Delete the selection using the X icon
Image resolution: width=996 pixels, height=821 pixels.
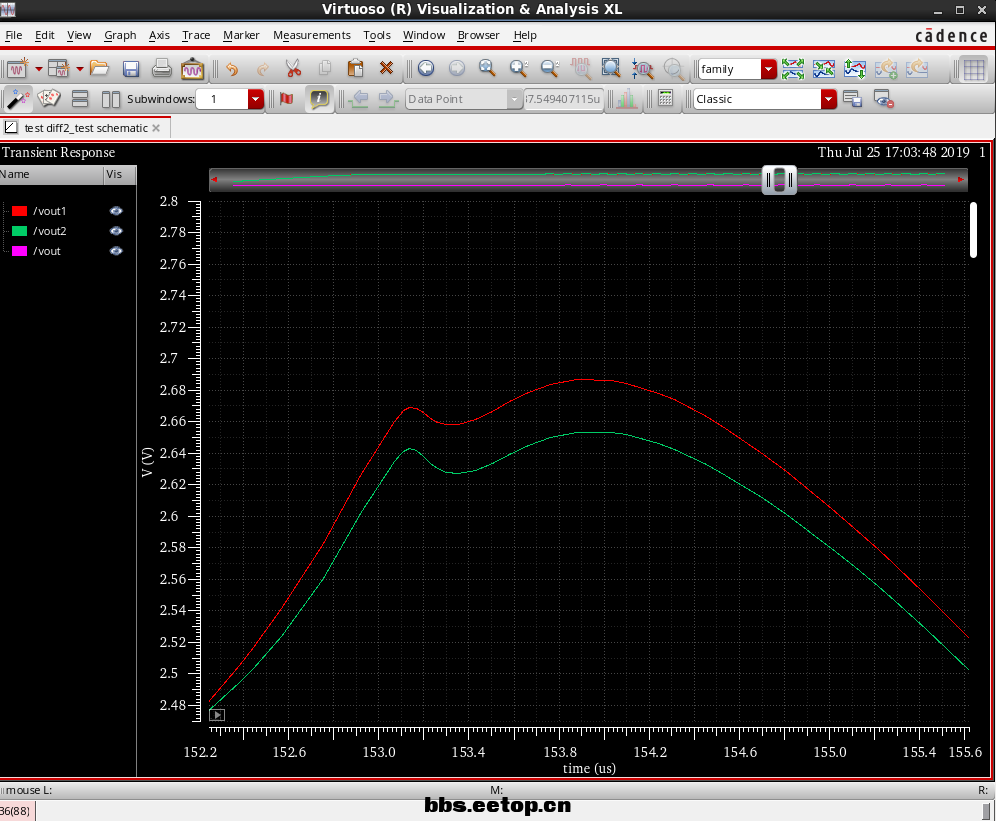(x=386, y=68)
